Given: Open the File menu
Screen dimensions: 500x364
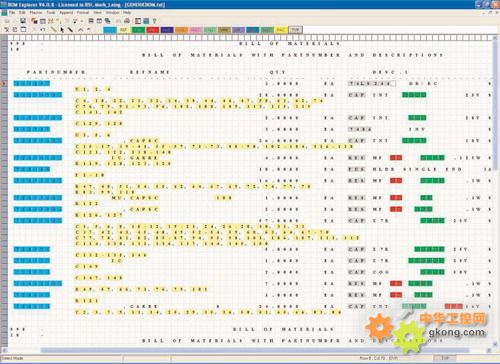Looking at the screenshot, I should 12,12.
